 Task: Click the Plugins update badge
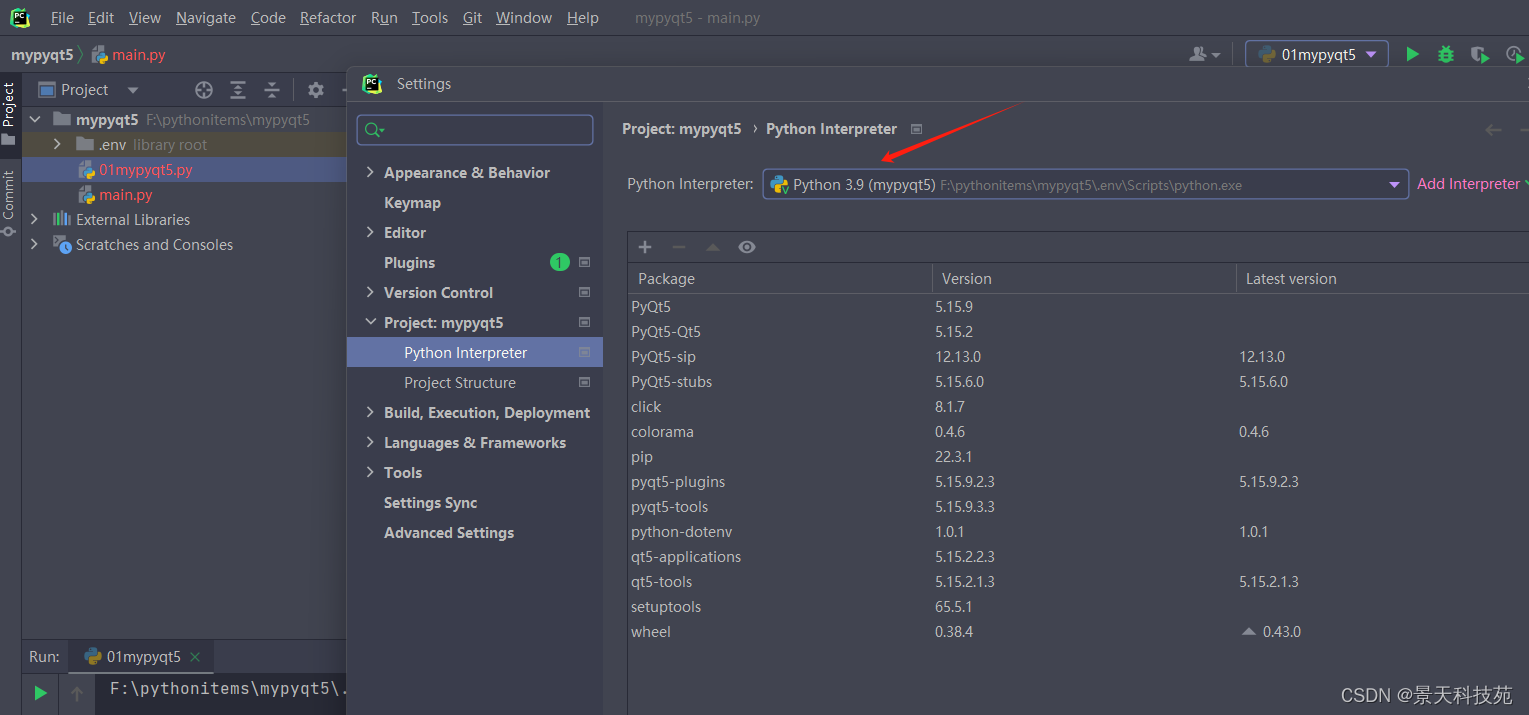pos(559,262)
